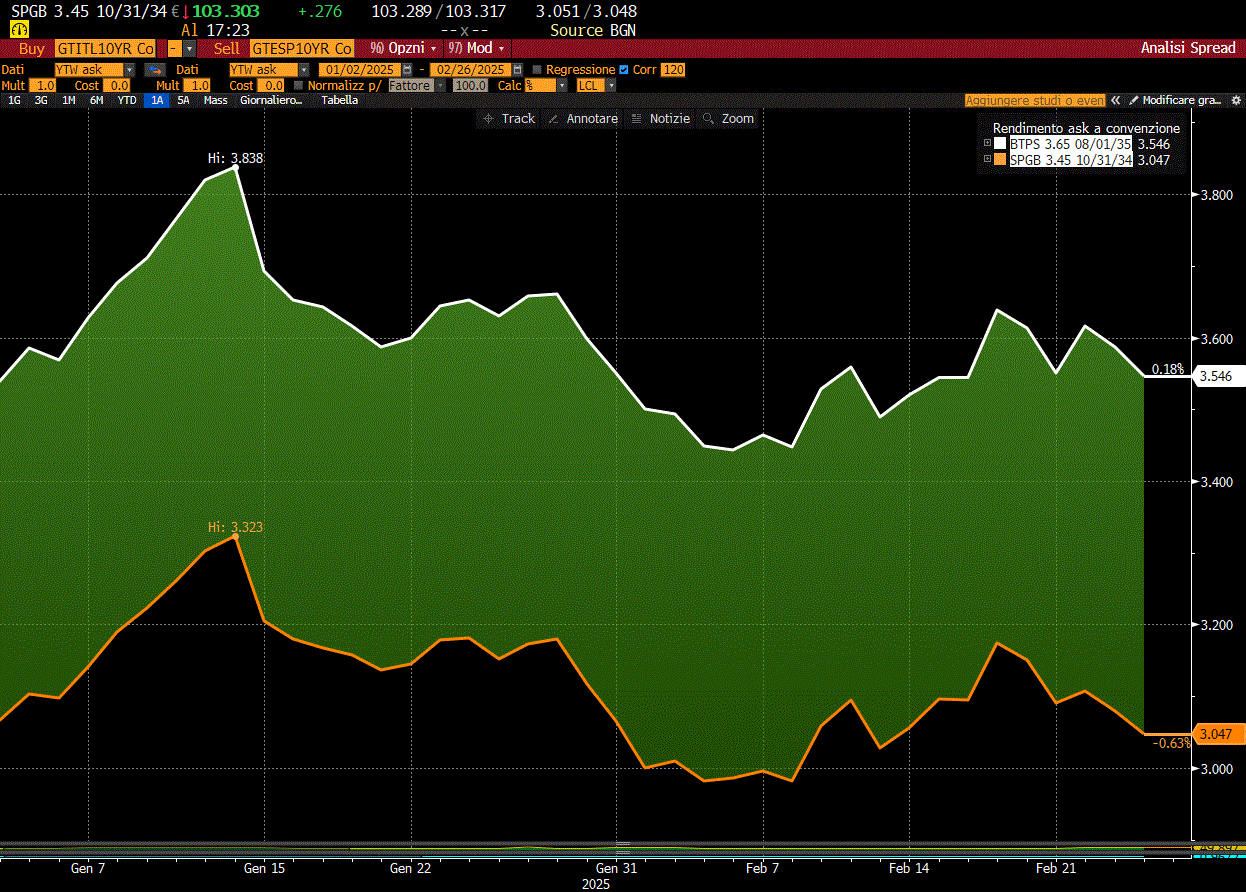Click Modificare grafico button

click(1175, 100)
